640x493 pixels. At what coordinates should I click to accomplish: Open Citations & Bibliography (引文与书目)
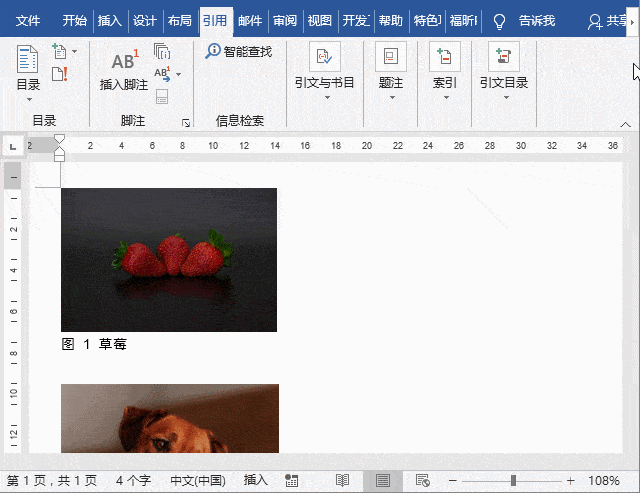point(324,72)
